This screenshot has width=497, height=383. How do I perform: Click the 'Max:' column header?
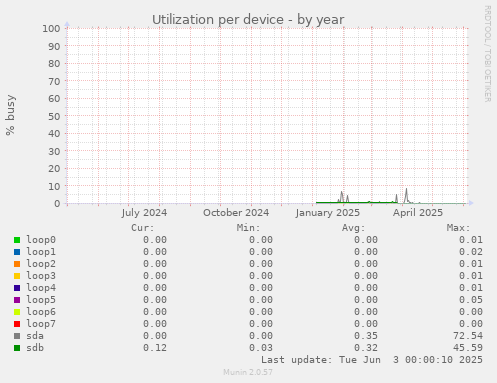458,228
